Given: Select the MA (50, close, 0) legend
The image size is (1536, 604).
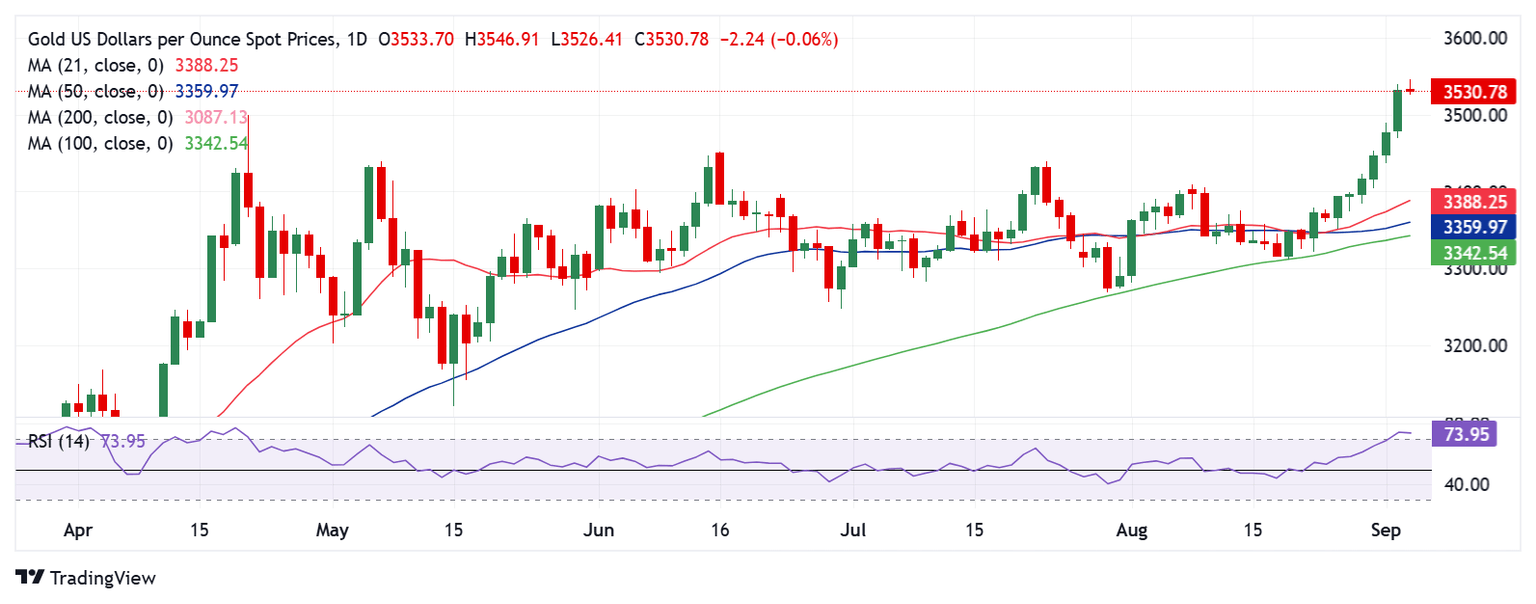Looking at the screenshot, I should click(x=96, y=91).
